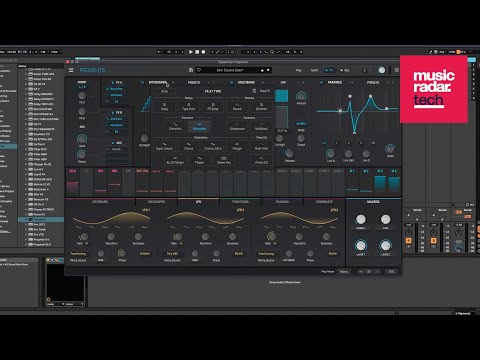Open the Pigments hamburger menu
The height and width of the screenshot is (360, 480).
tap(71, 70)
